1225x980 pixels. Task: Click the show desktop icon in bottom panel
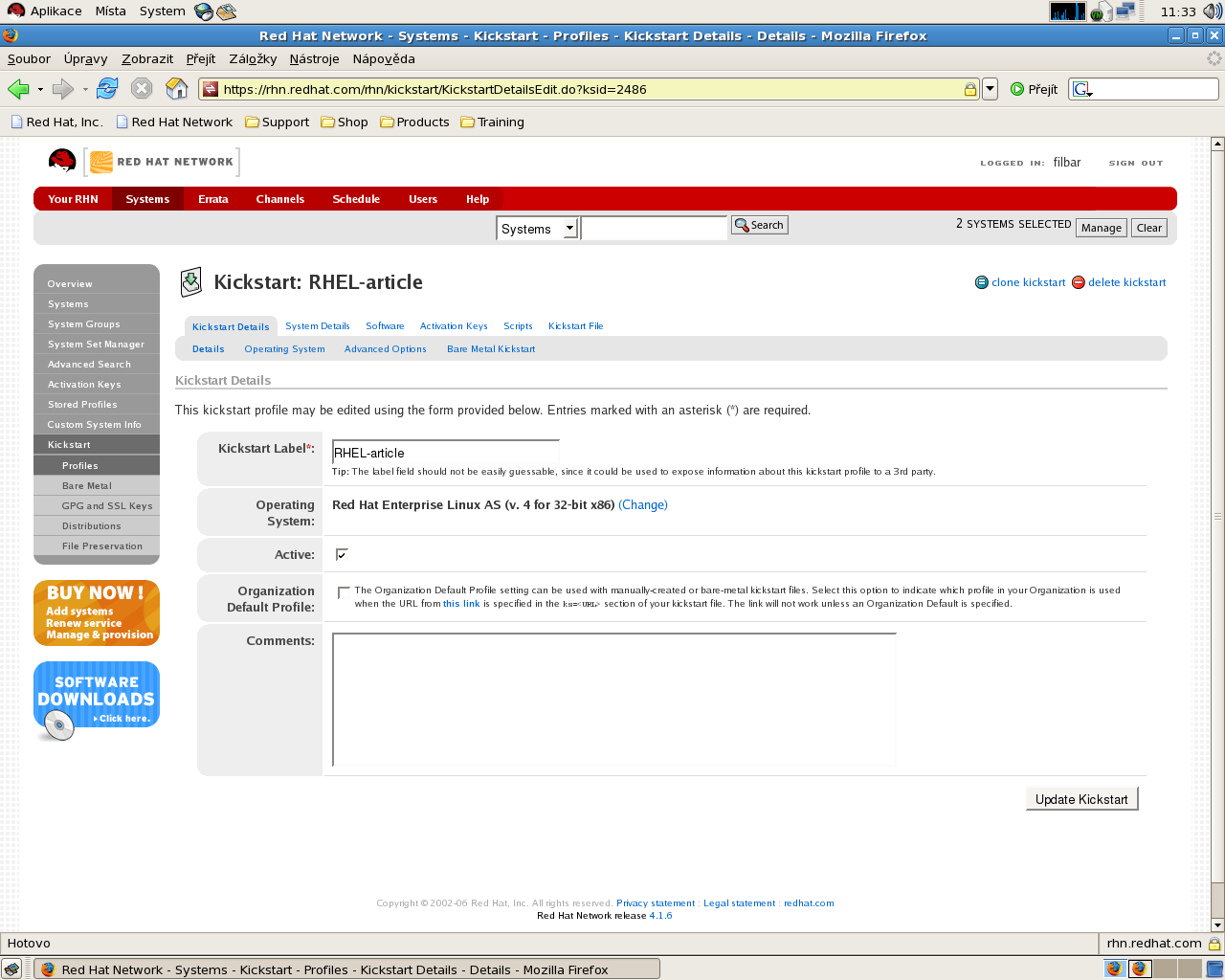11,969
